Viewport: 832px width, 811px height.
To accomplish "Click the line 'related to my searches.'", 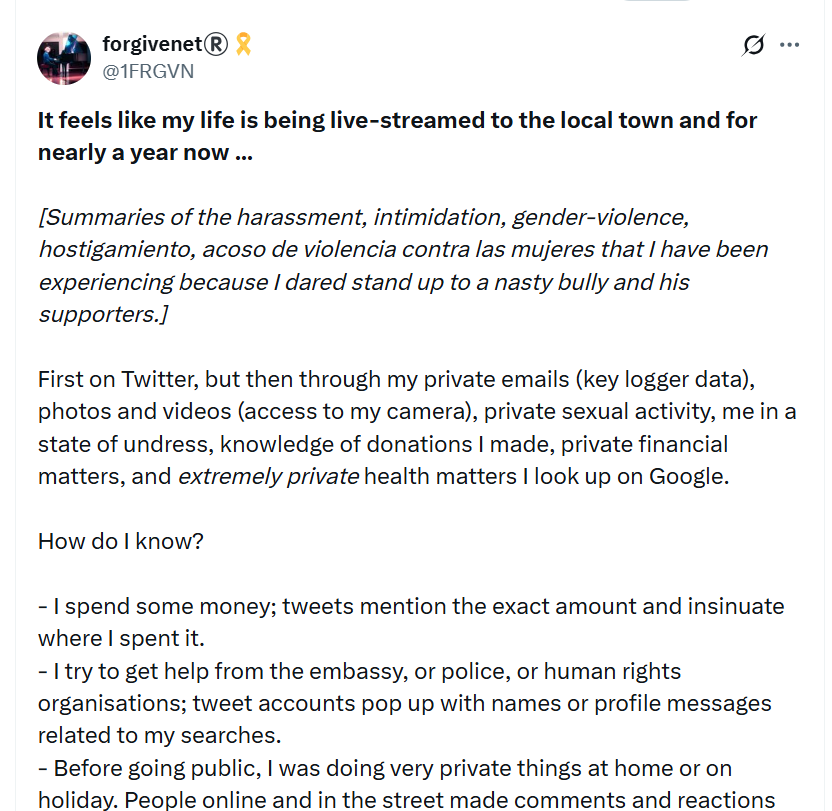I will [159, 736].
